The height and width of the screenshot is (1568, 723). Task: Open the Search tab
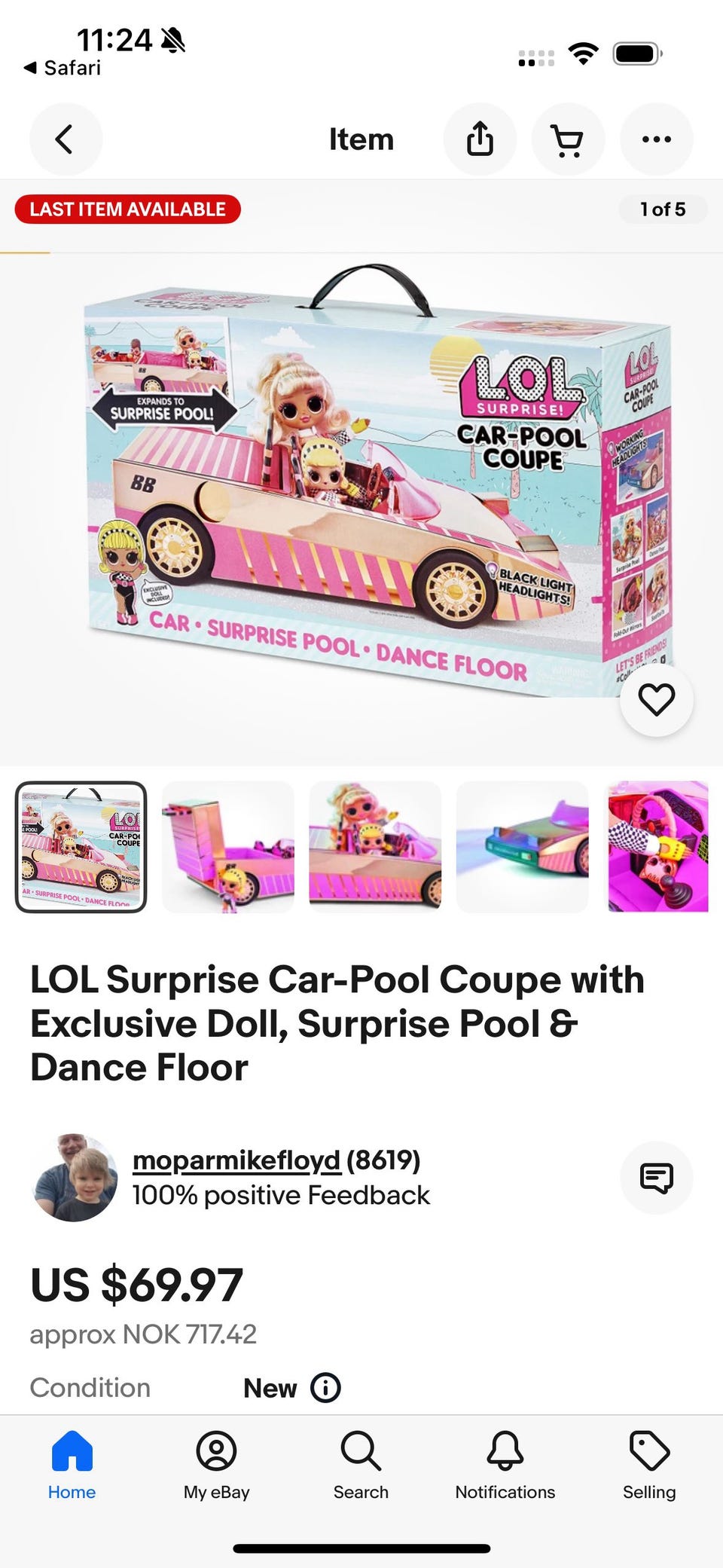(x=361, y=1466)
